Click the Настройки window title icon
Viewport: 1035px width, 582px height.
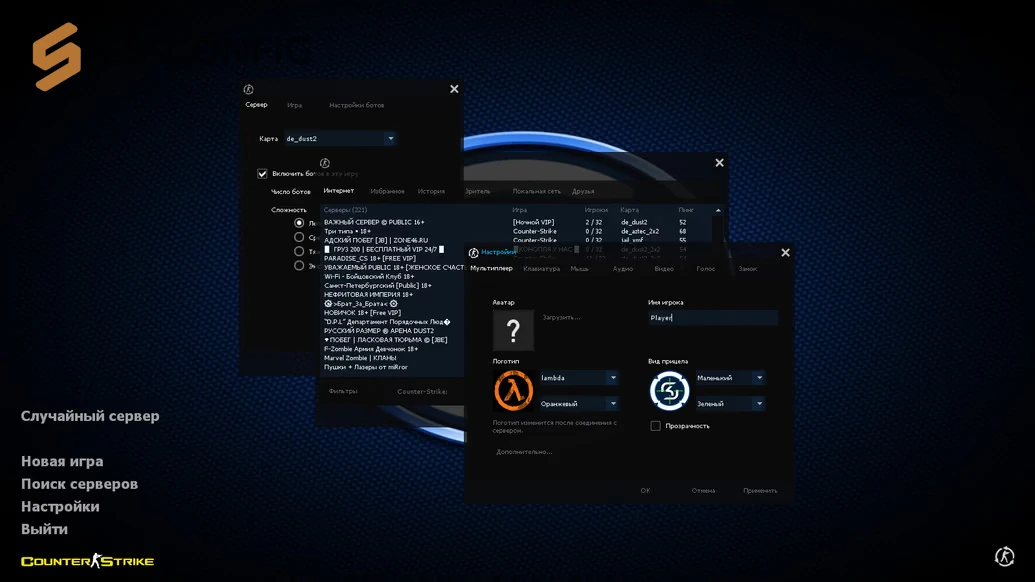click(474, 253)
